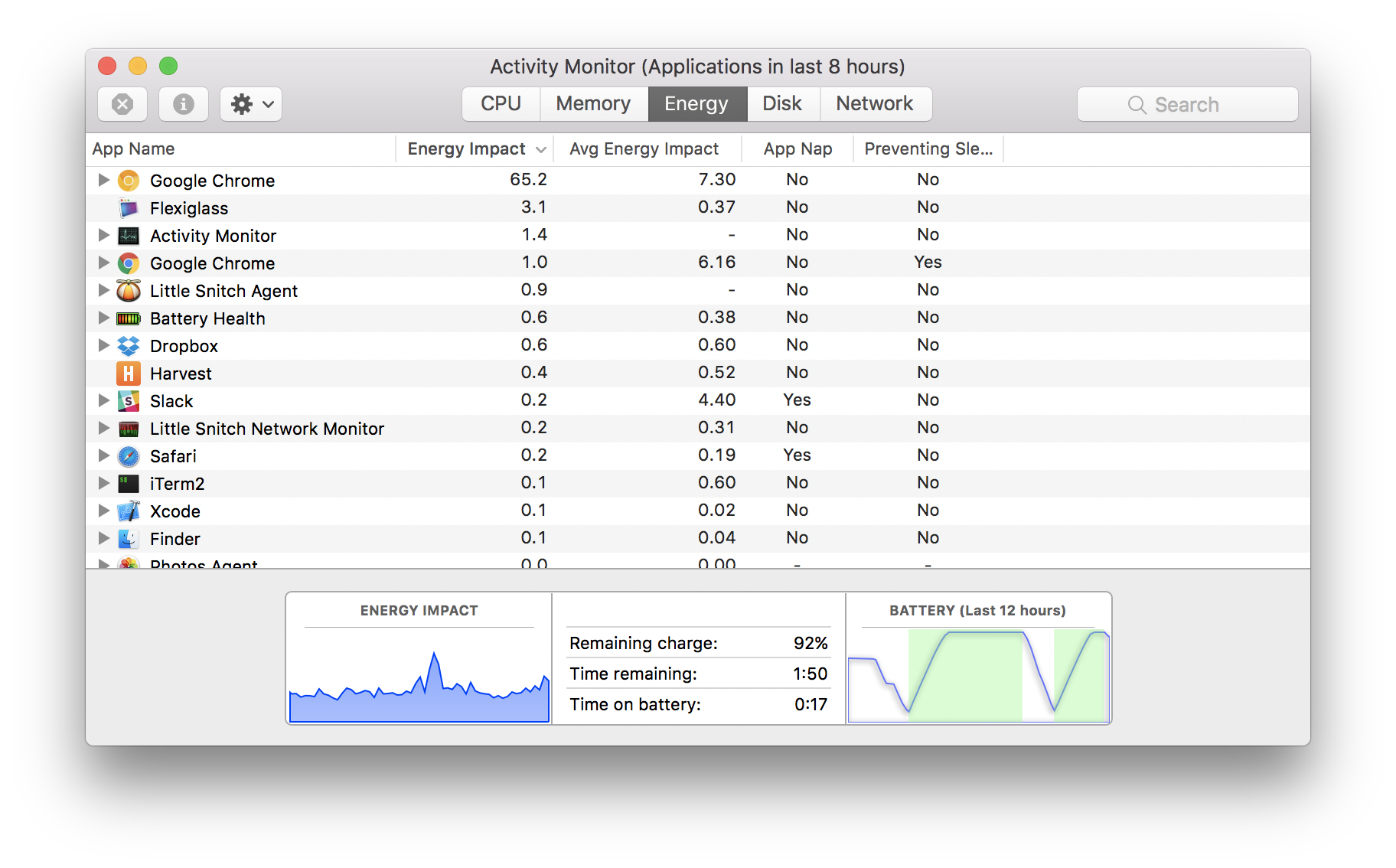The image size is (1396, 868).
Task: Expand the Little Snitch Network Monitor row
Action: (103, 428)
